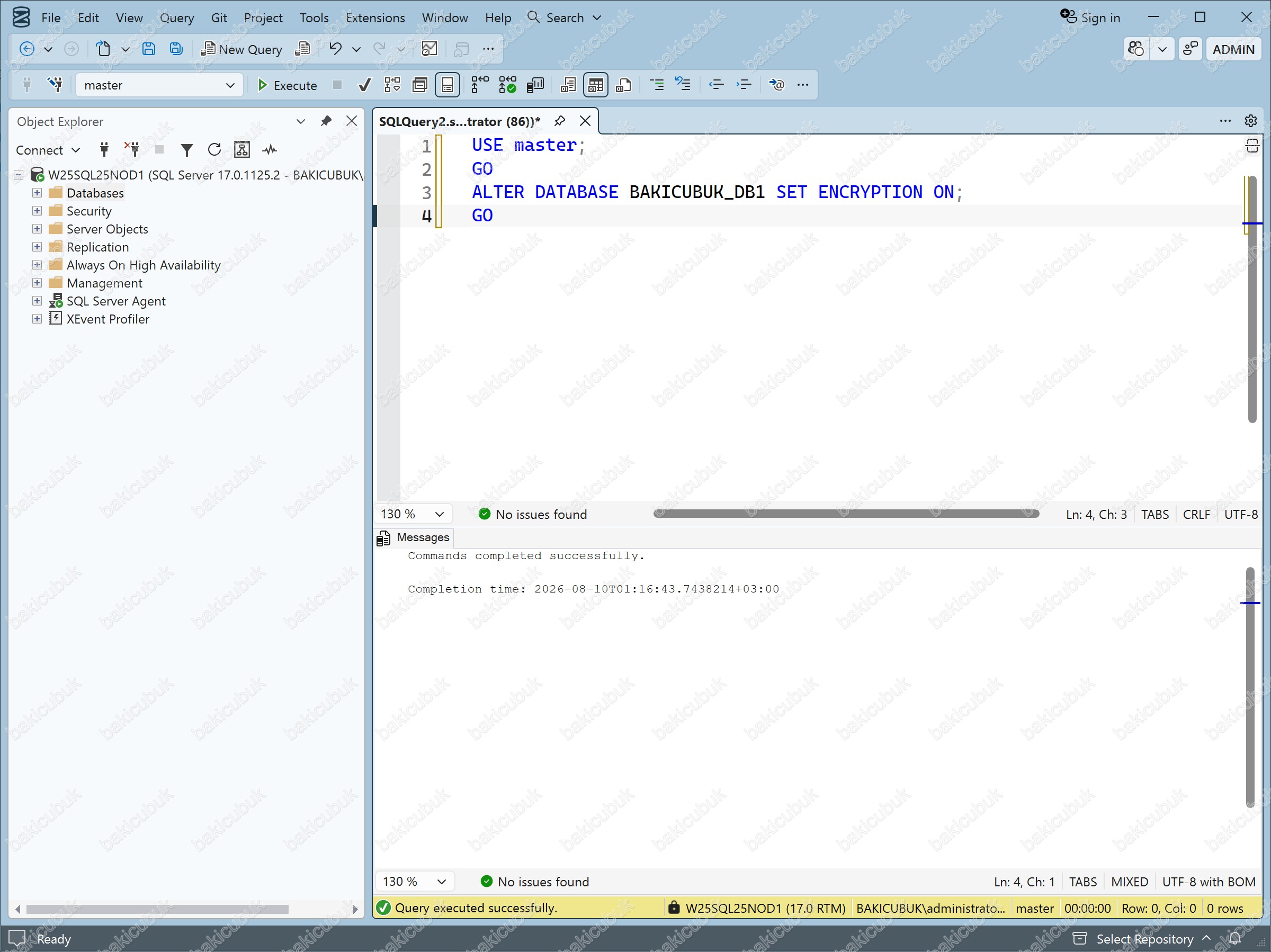Viewport: 1271px width, 952px height.
Task: Click the Undo arrow
Action: [336, 49]
